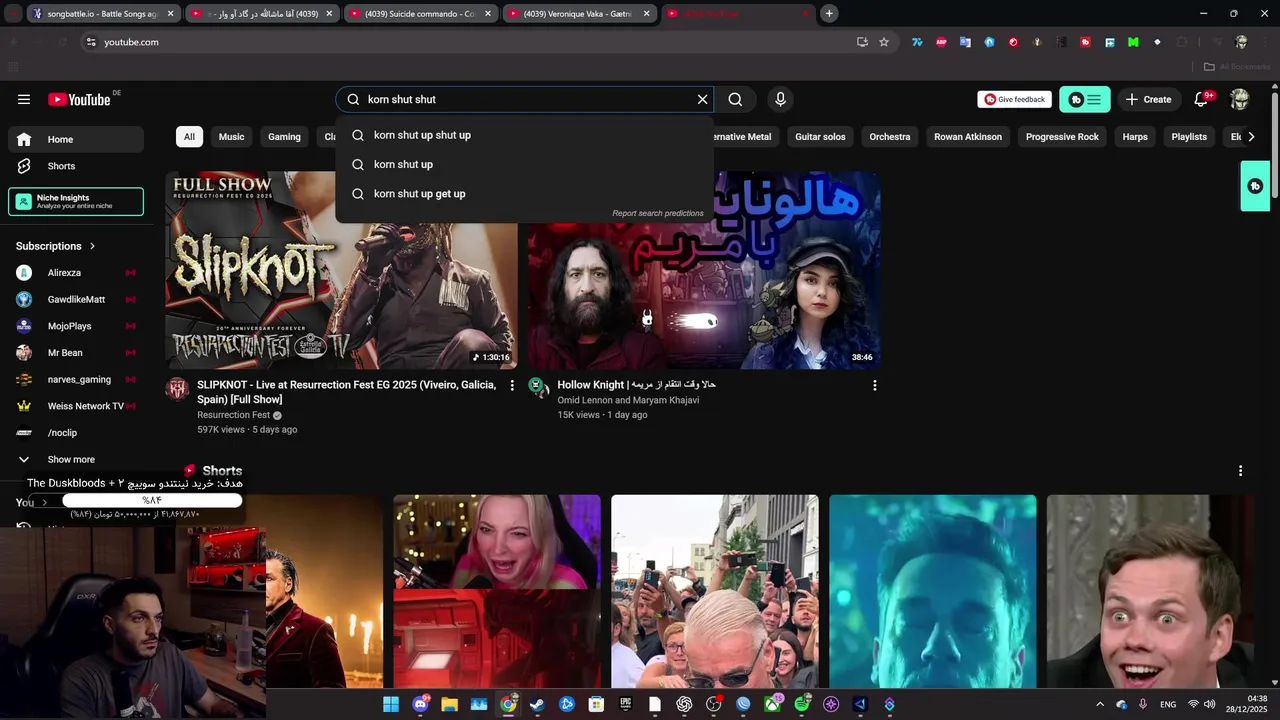Choose suggestion 'korn shut up get up'
The height and width of the screenshot is (720, 1280).
(525, 194)
